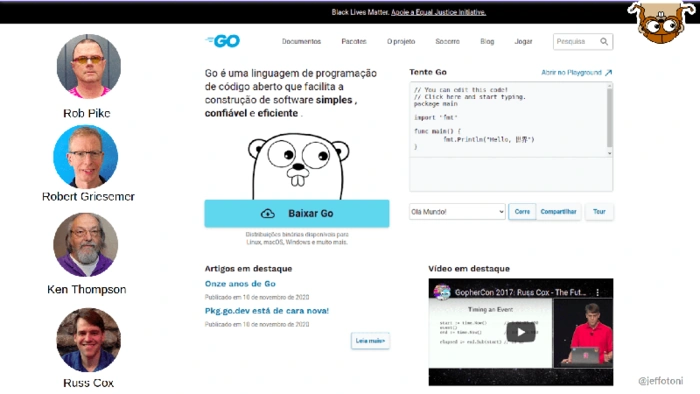
Task: Click the Tente Go heading
Action: click(x=428, y=72)
